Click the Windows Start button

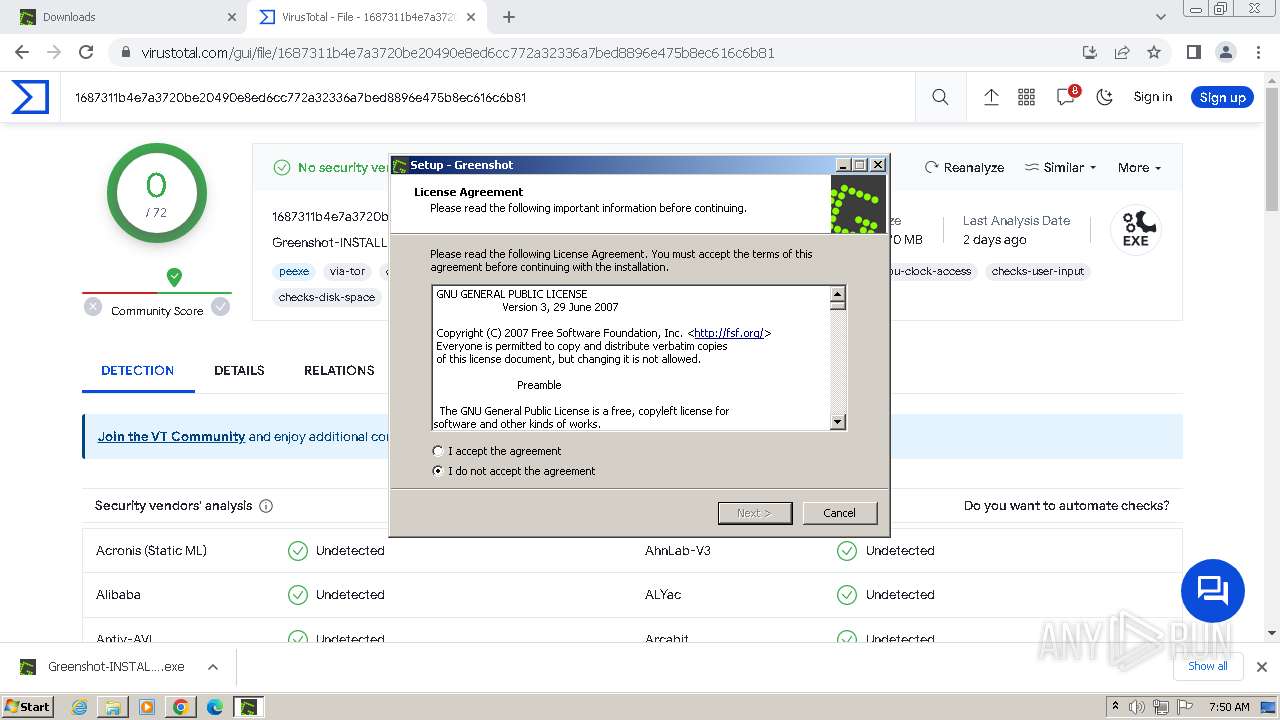tap(28, 707)
